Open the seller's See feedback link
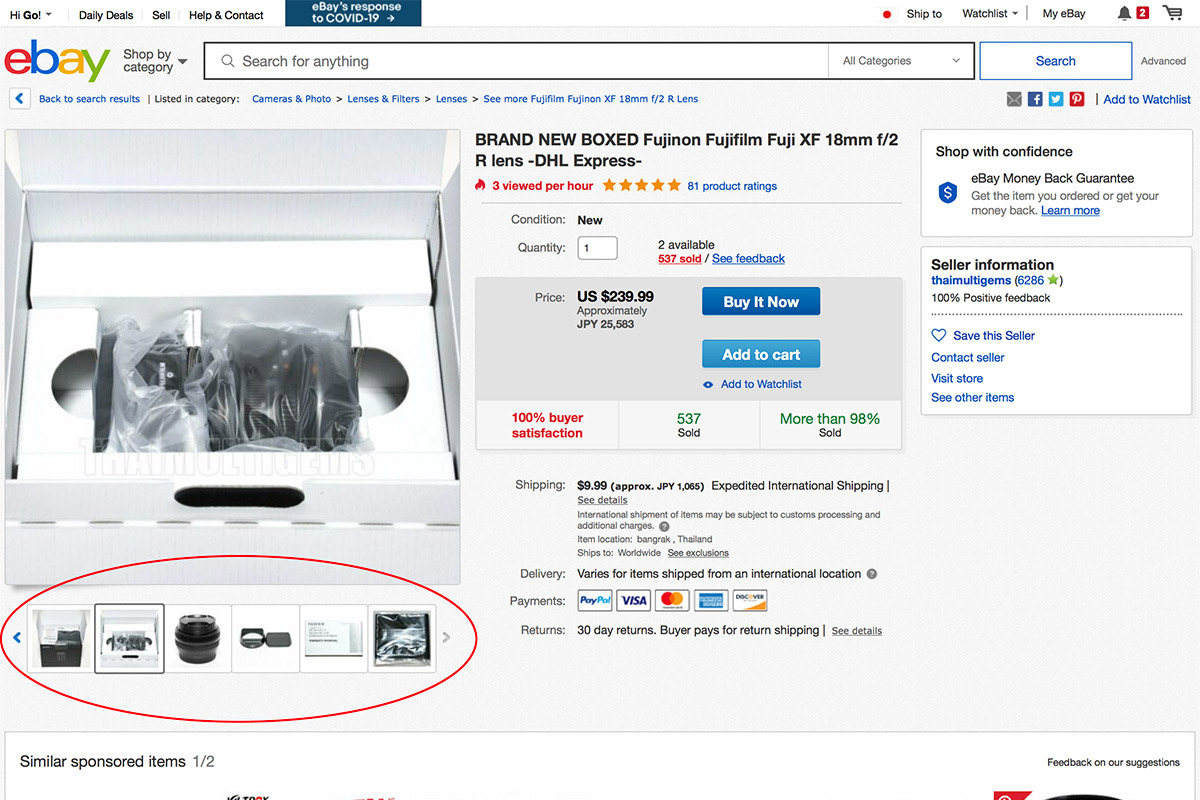Screen dimensions: 1200x800 748,259
